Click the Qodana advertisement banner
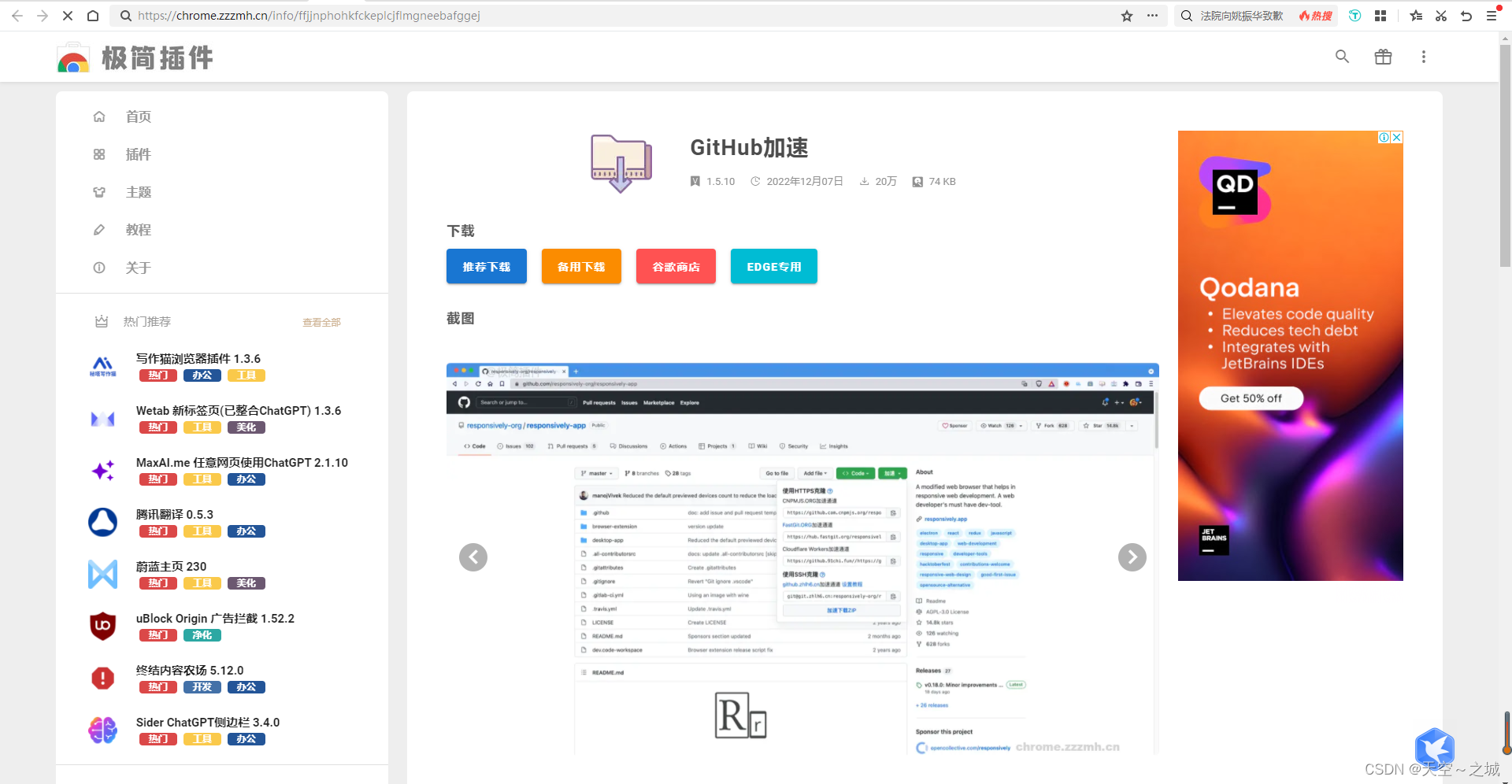1512x784 pixels. (1290, 356)
